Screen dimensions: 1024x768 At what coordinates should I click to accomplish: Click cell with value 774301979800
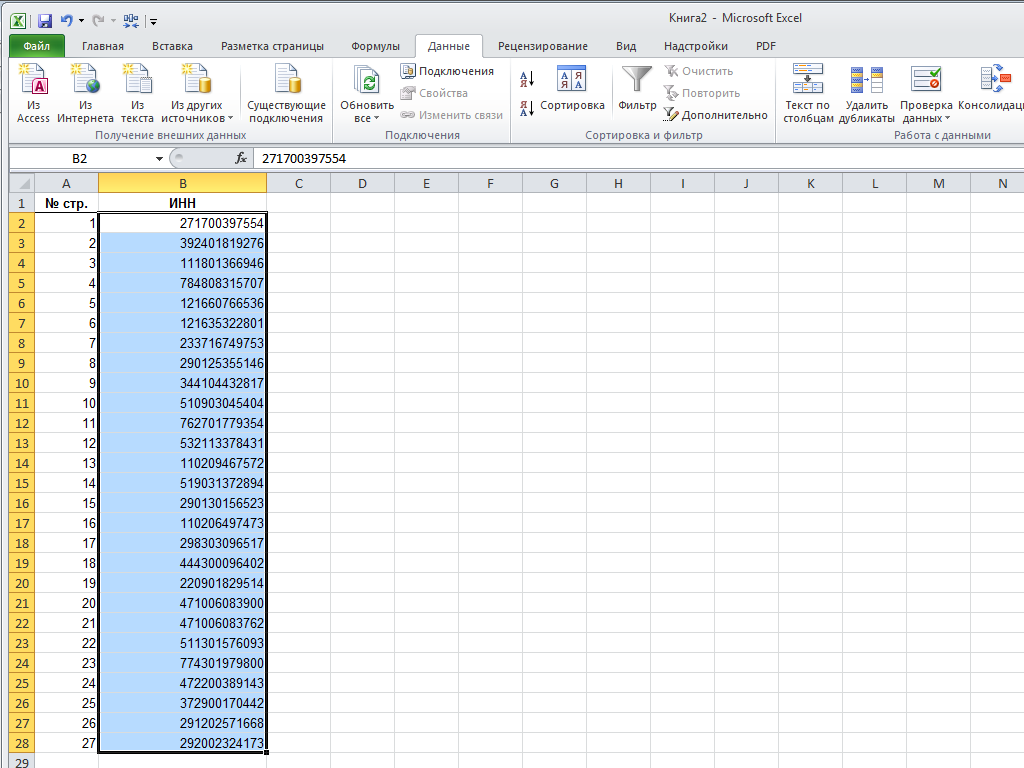[183, 664]
